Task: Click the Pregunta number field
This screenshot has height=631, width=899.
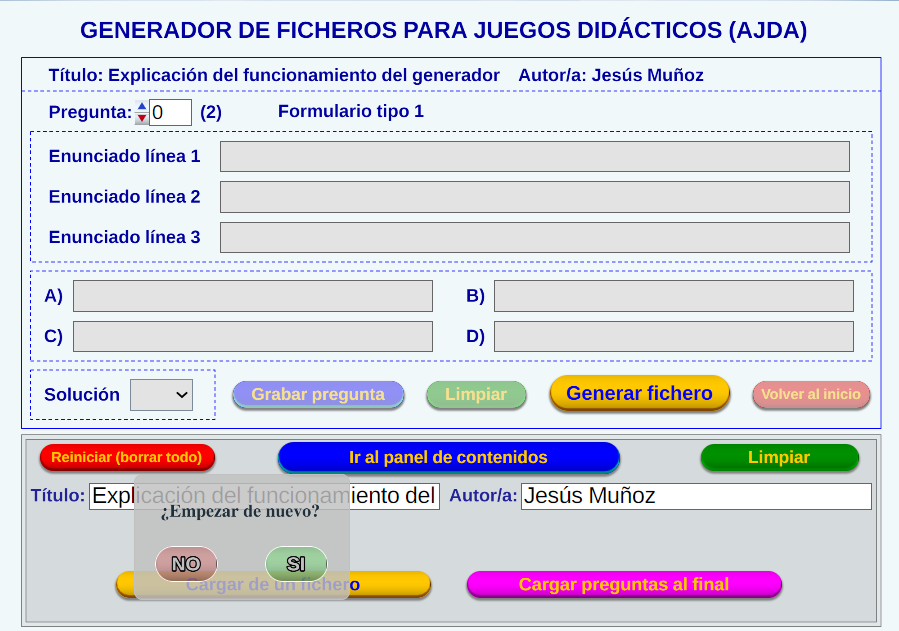Action: coord(171,112)
